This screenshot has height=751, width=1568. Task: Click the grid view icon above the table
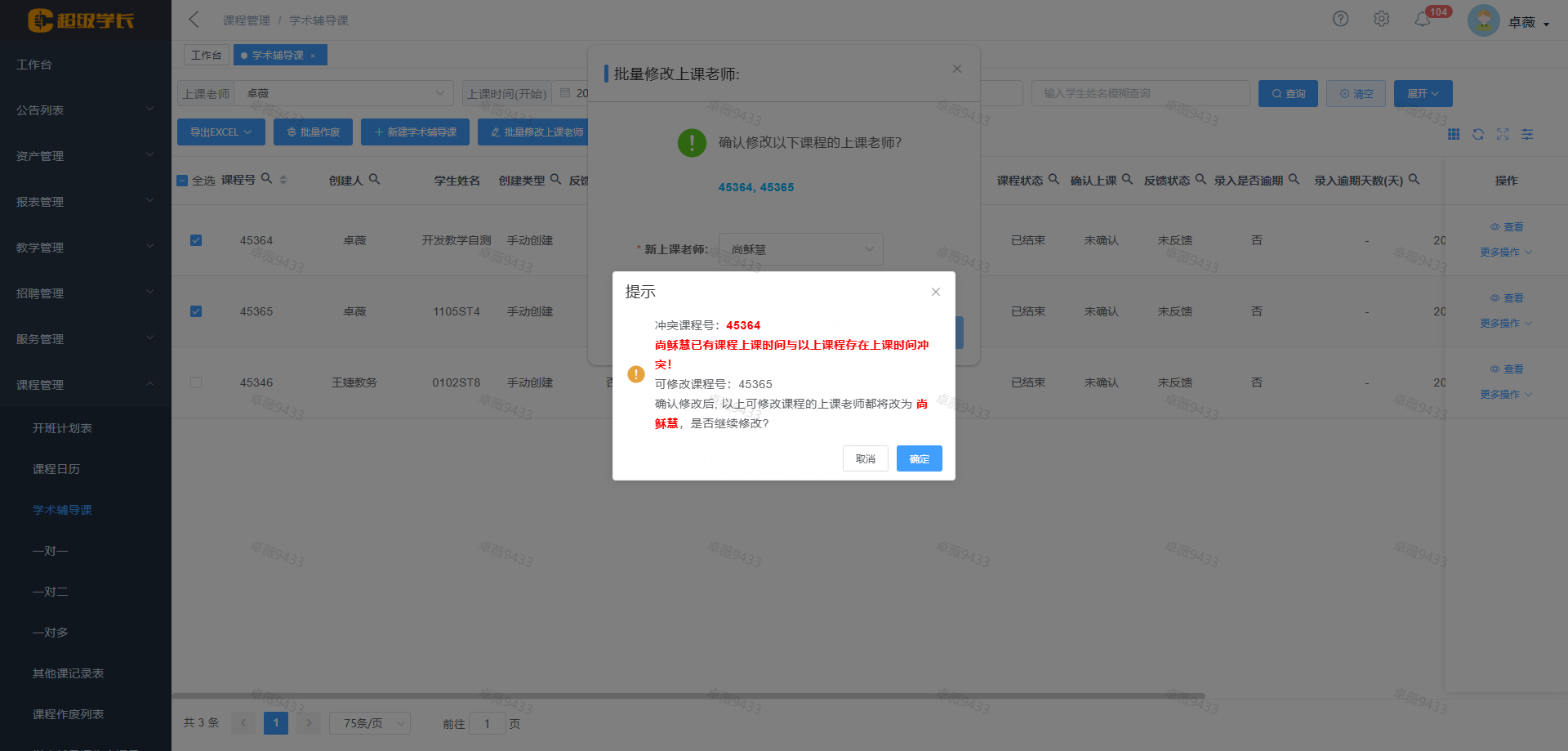pos(1454,134)
